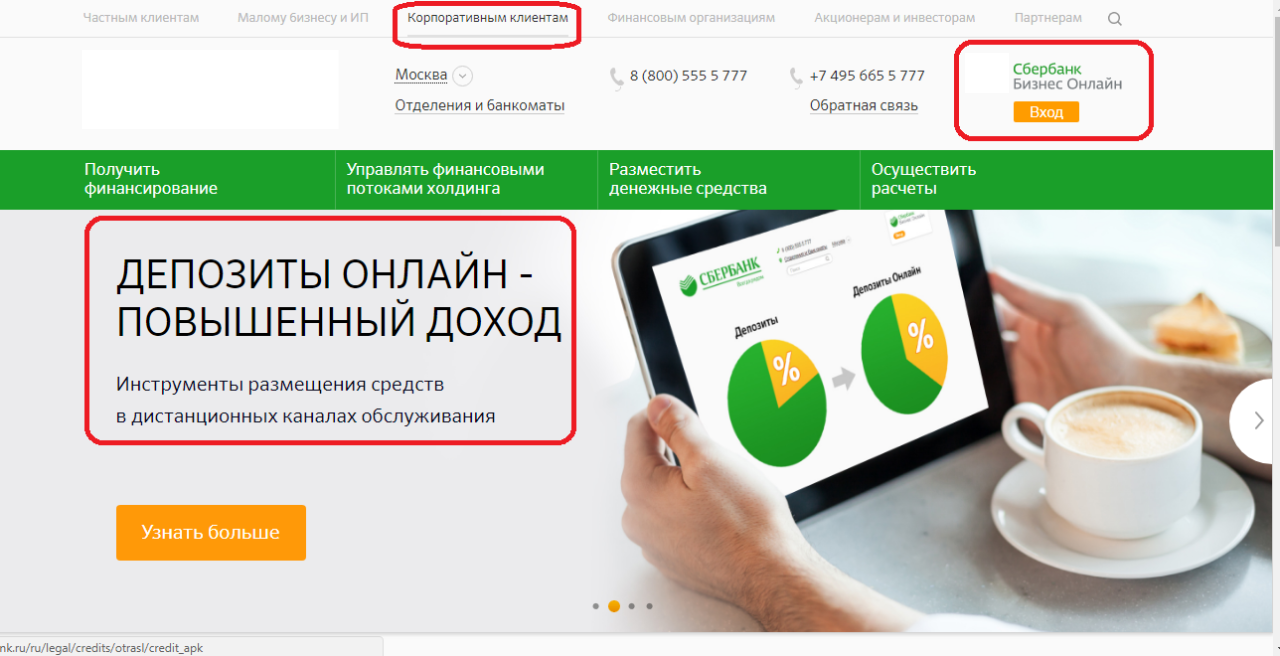
Task: Advance the banner with the right arrow
Action: [x=1259, y=420]
